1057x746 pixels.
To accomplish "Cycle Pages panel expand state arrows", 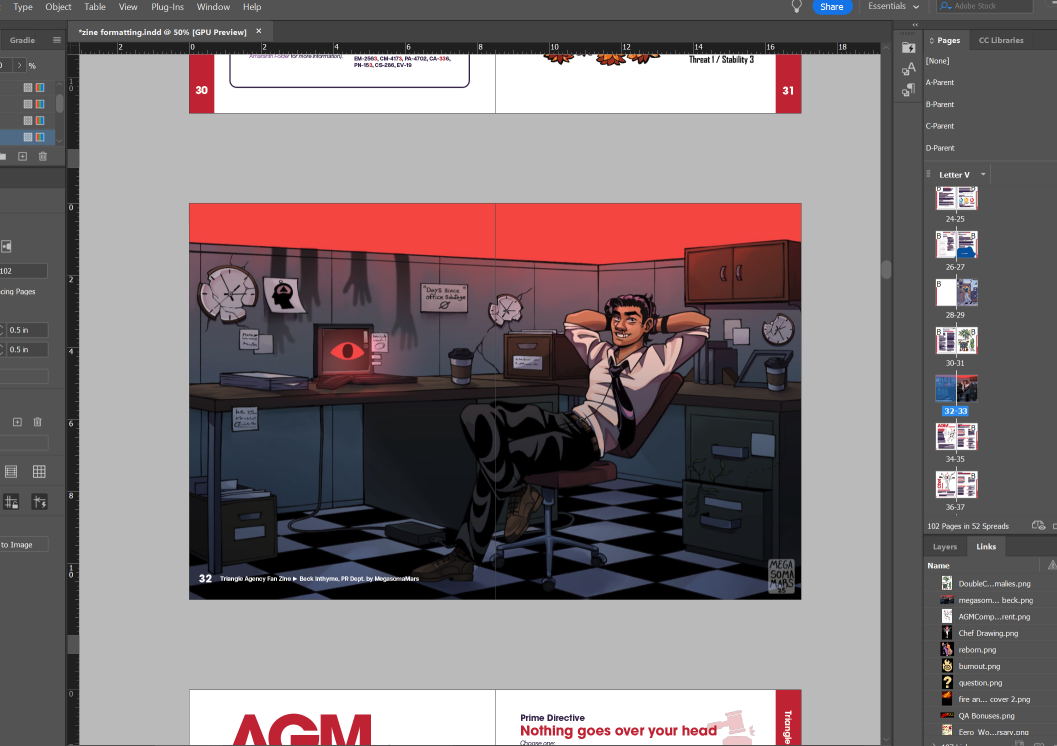I will [932, 40].
